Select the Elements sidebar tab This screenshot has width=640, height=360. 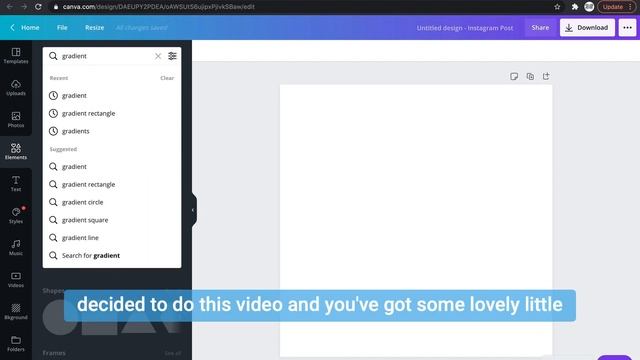(x=16, y=151)
